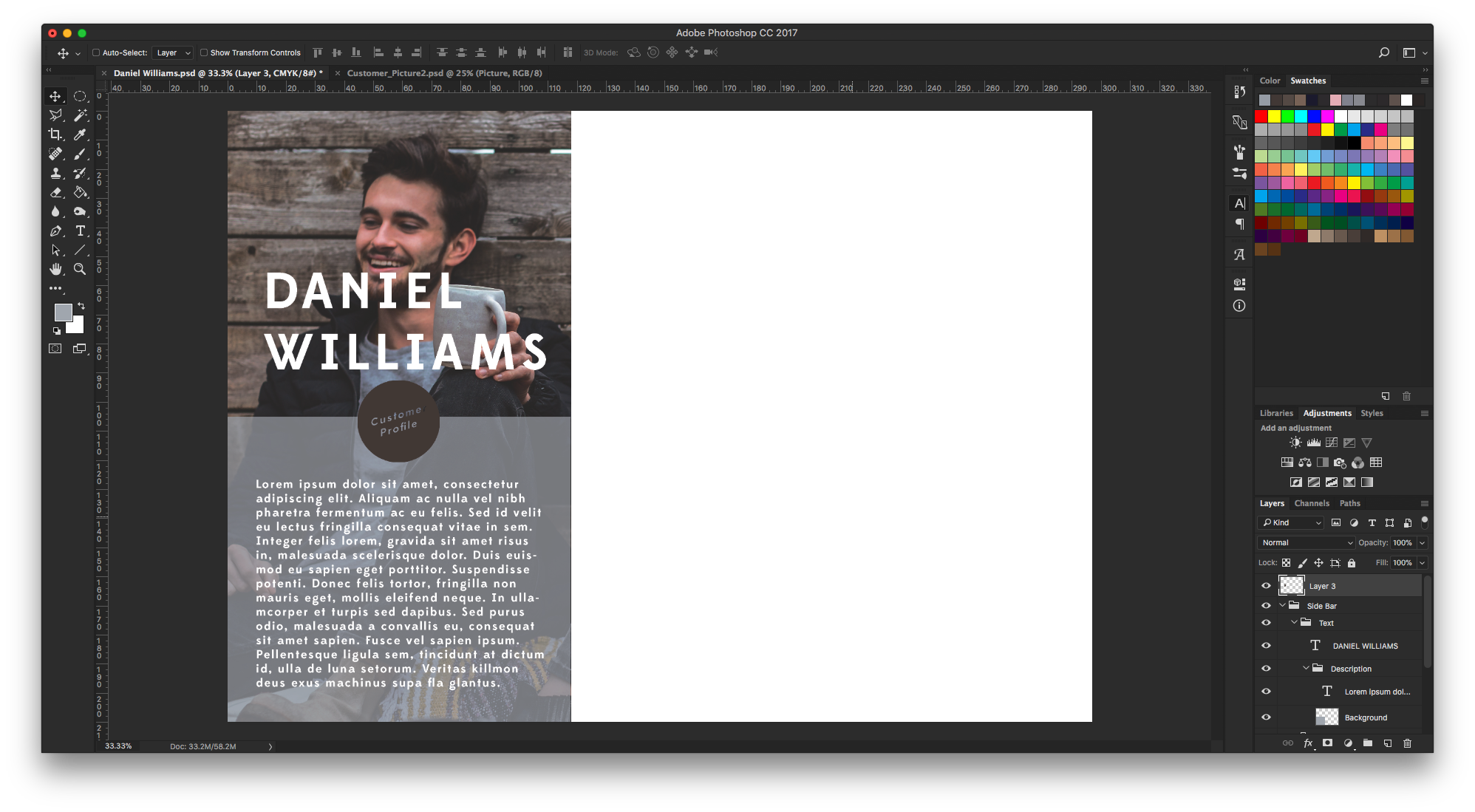Viewport: 1475px width, 812px height.
Task: Hide the Description group
Action: point(1266,669)
